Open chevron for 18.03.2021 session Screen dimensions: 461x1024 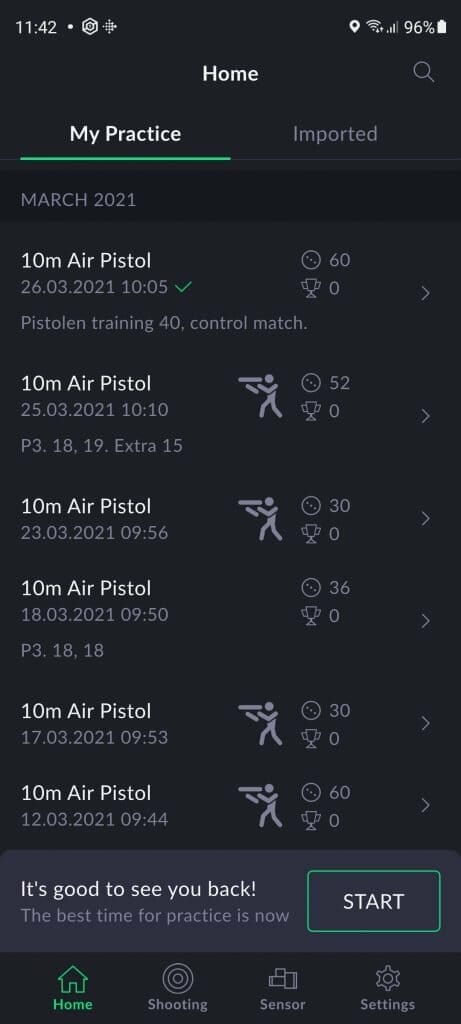tap(426, 620)
